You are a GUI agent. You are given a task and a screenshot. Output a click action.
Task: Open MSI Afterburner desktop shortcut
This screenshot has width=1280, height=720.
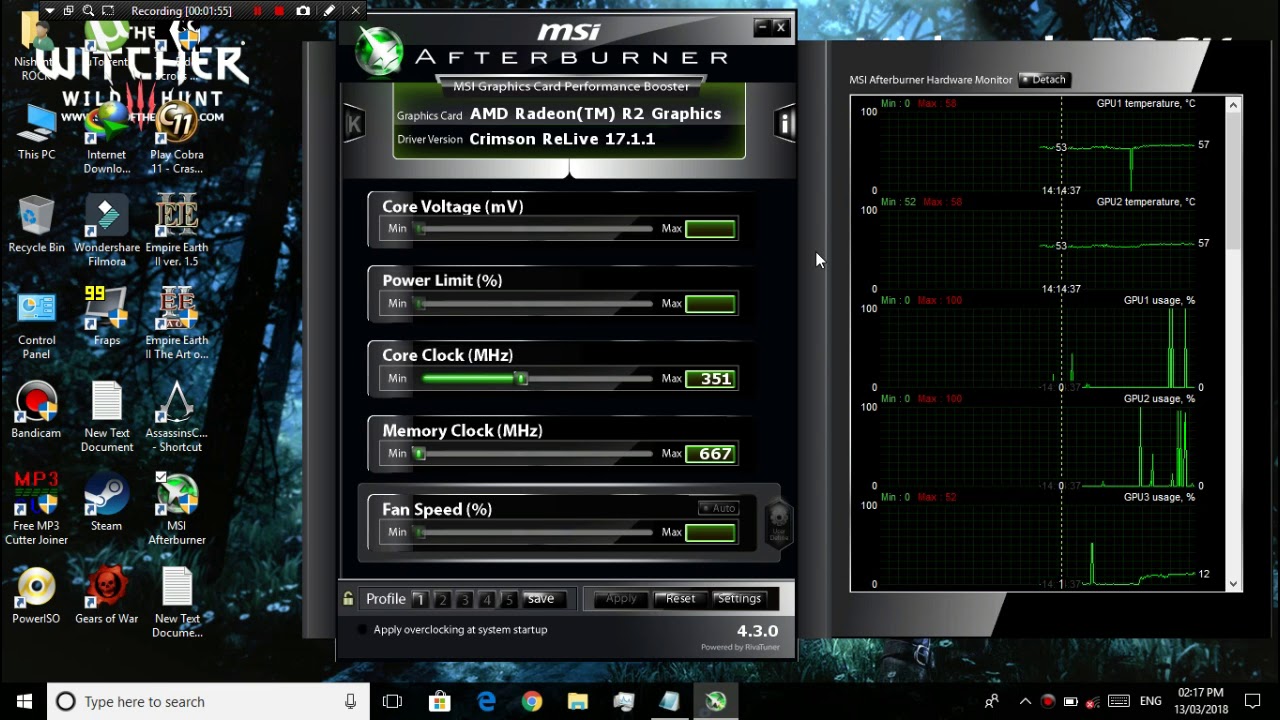pos(177,509)
